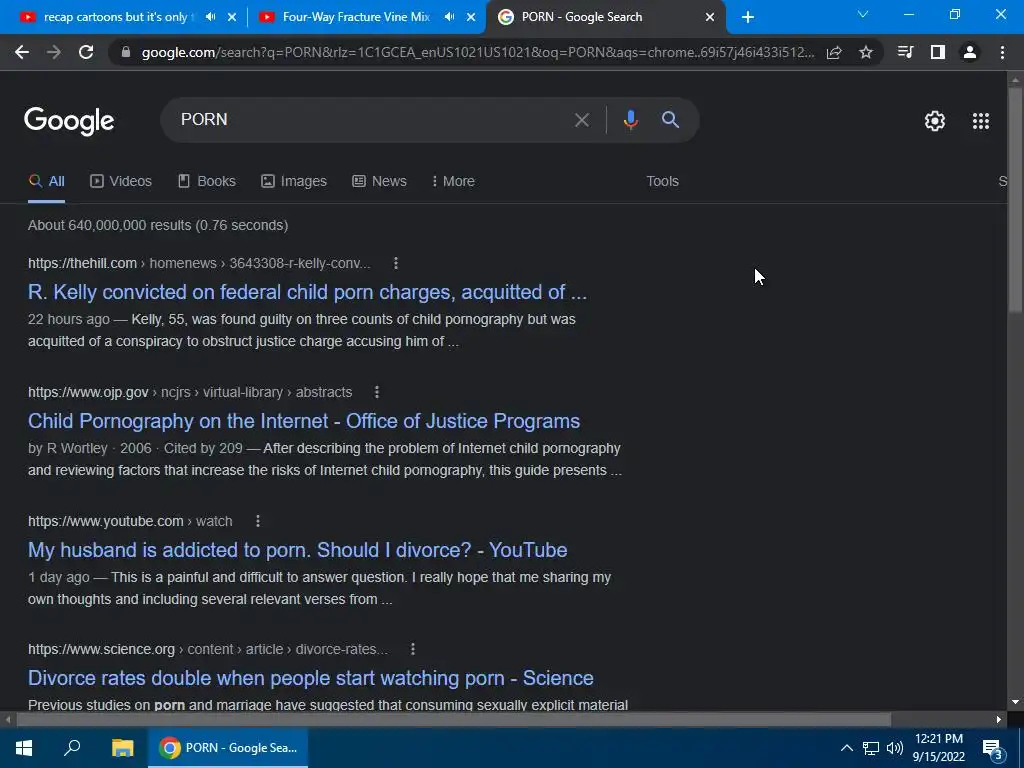Open the search Tools button
1024x768 pixels.
[x=662, y=182]
